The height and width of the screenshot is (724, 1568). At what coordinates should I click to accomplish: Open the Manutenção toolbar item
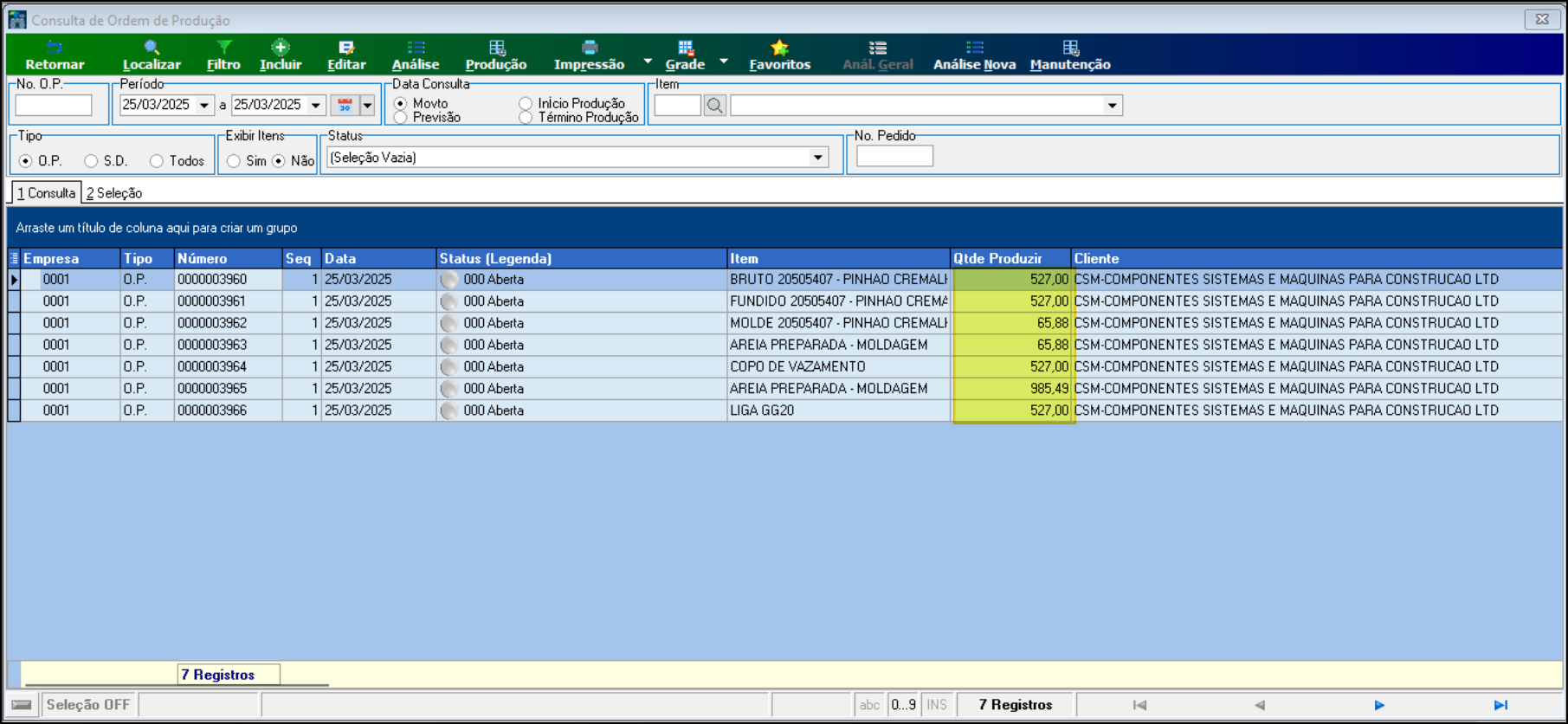pos(1070,55)
